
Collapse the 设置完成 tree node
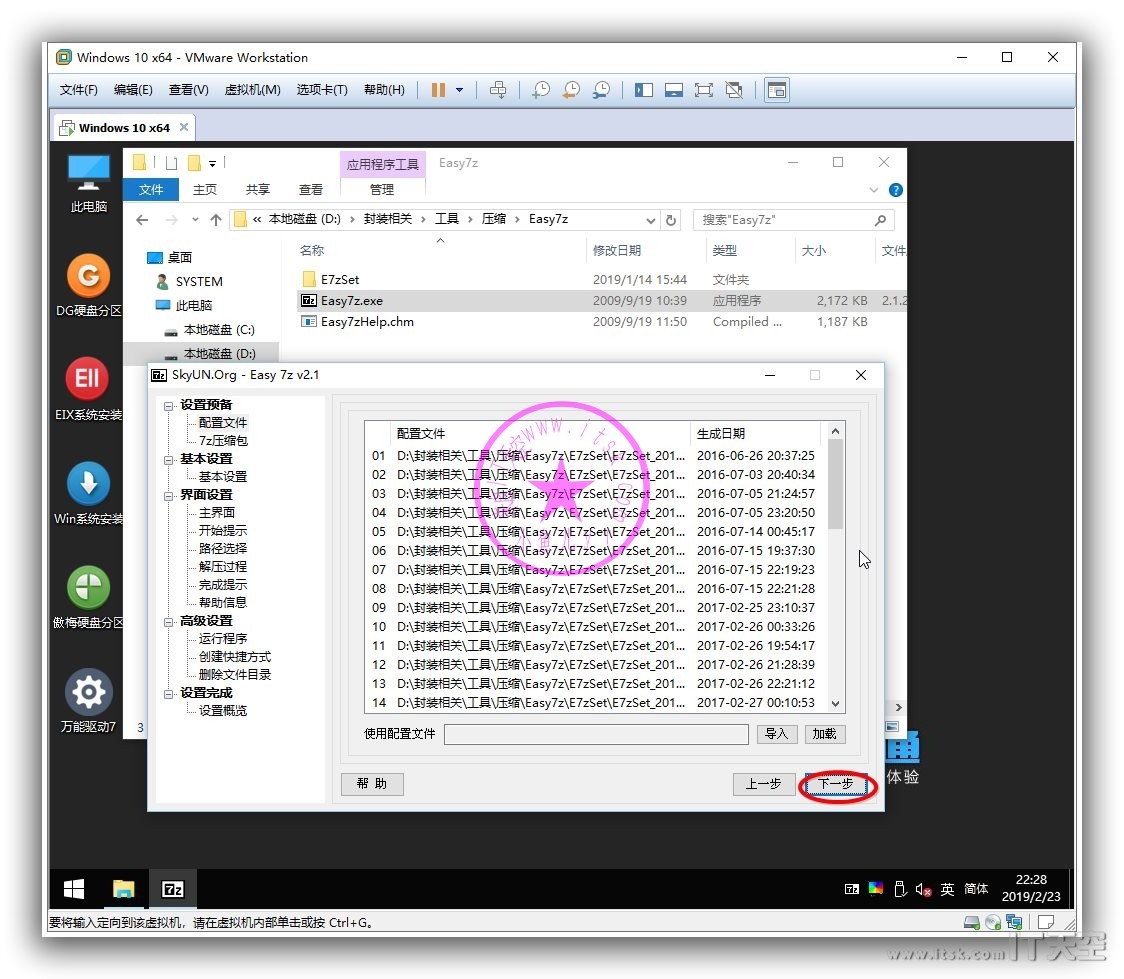pyautogui.click(x=168, y=694)
